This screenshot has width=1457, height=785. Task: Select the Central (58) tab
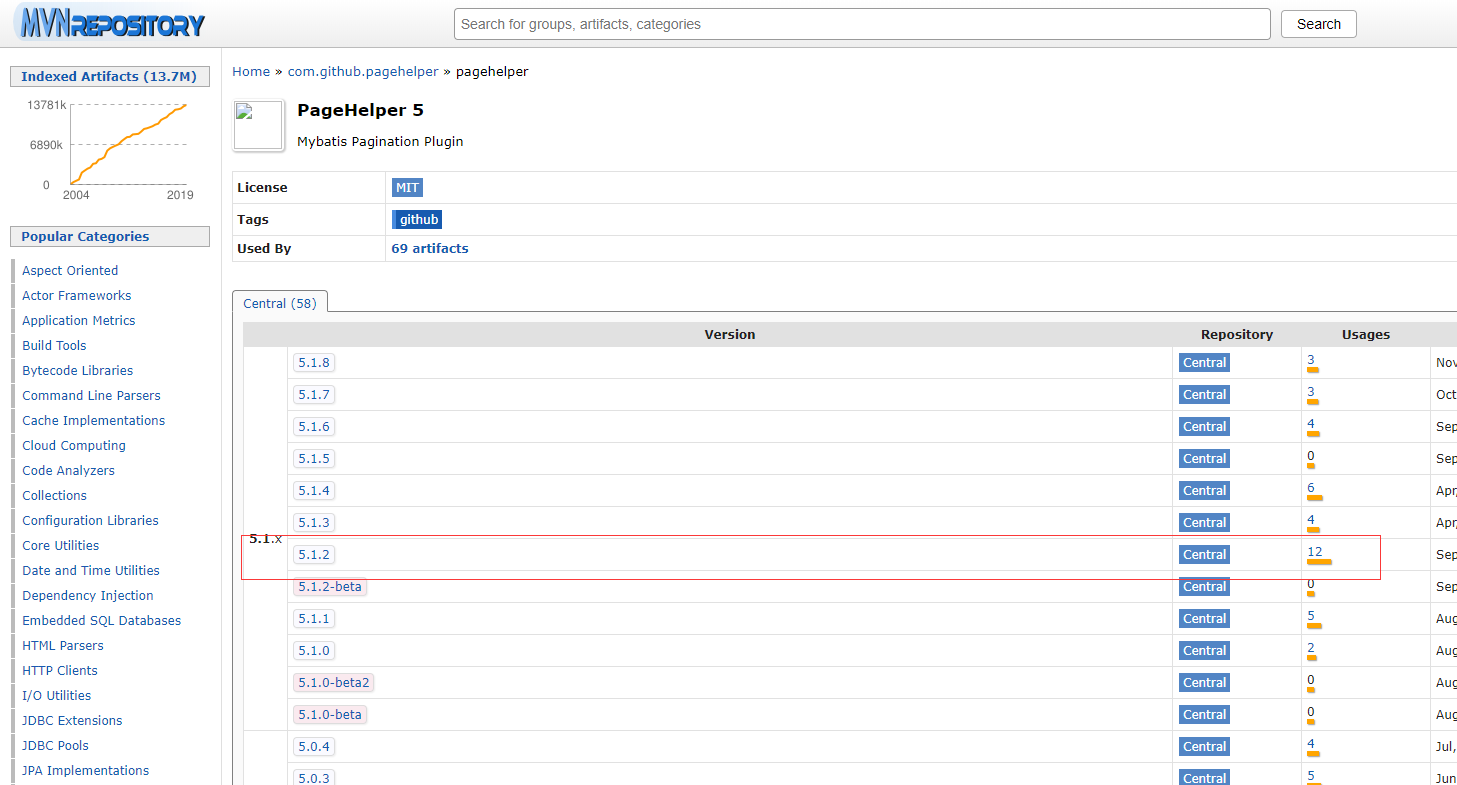click(279, 303)
